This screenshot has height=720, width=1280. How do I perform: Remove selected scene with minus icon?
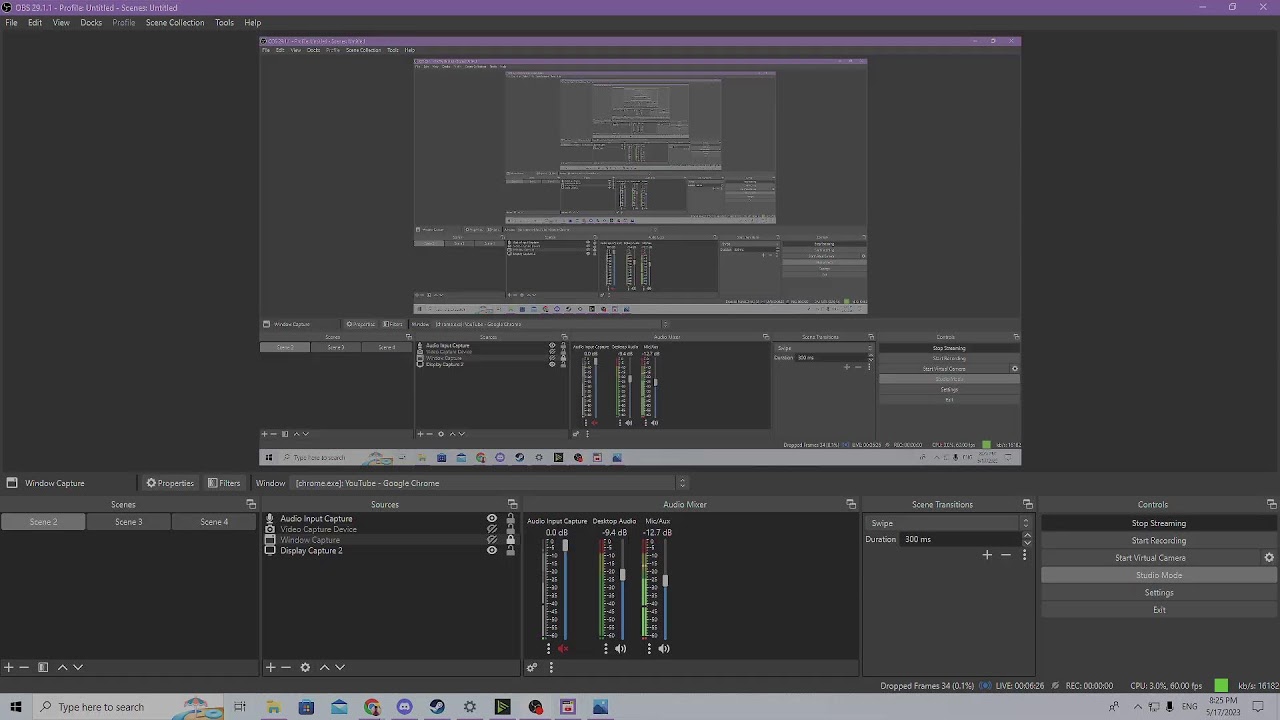click(x=24, y=667)
